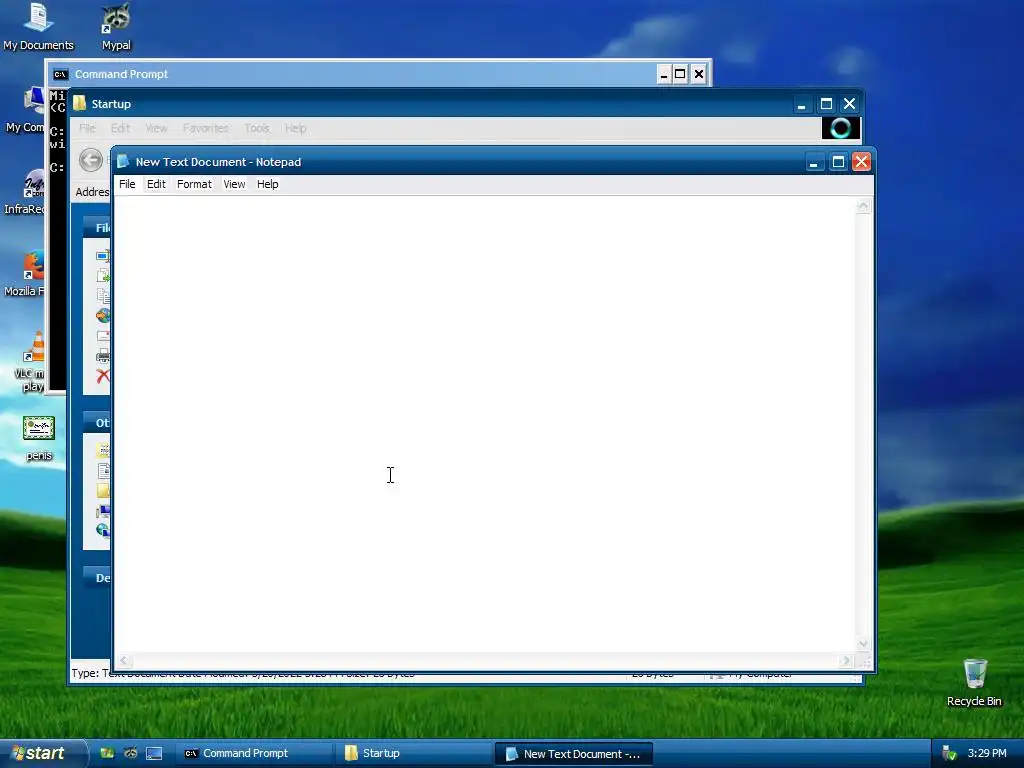The height and width of the screenshot is (768, 1024).
Task: Maximize the Notepad window
Action: point(838,162)
